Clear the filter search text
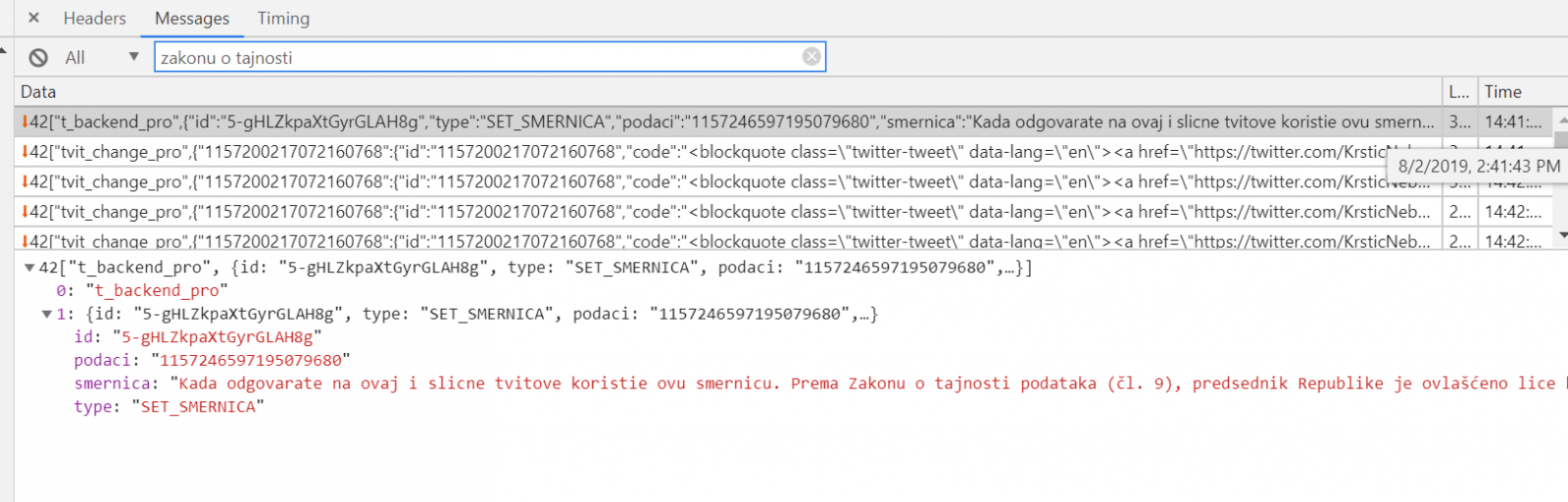Image resolution: width=1568 pixels, height=502 pixels. (811, 57)
